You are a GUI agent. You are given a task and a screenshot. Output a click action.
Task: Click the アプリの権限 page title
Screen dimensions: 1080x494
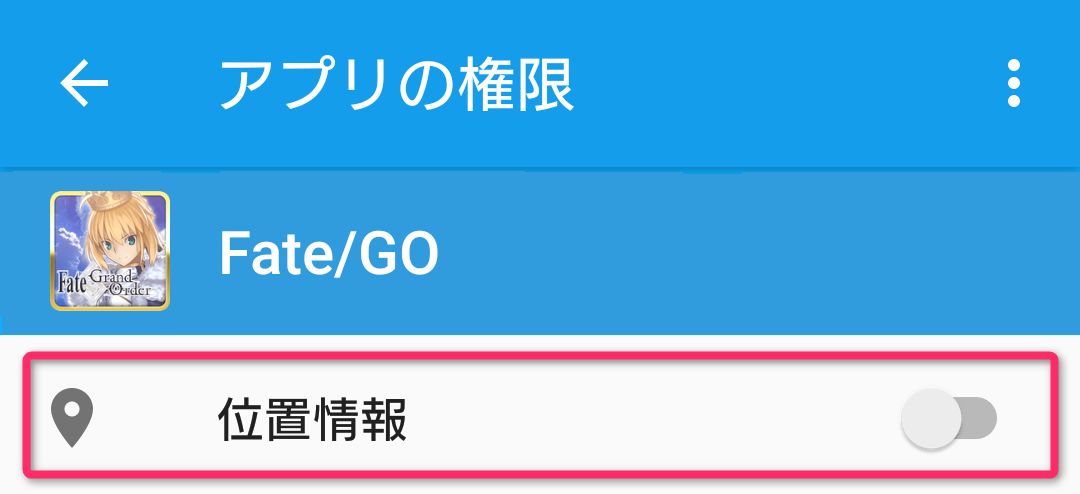396,84
